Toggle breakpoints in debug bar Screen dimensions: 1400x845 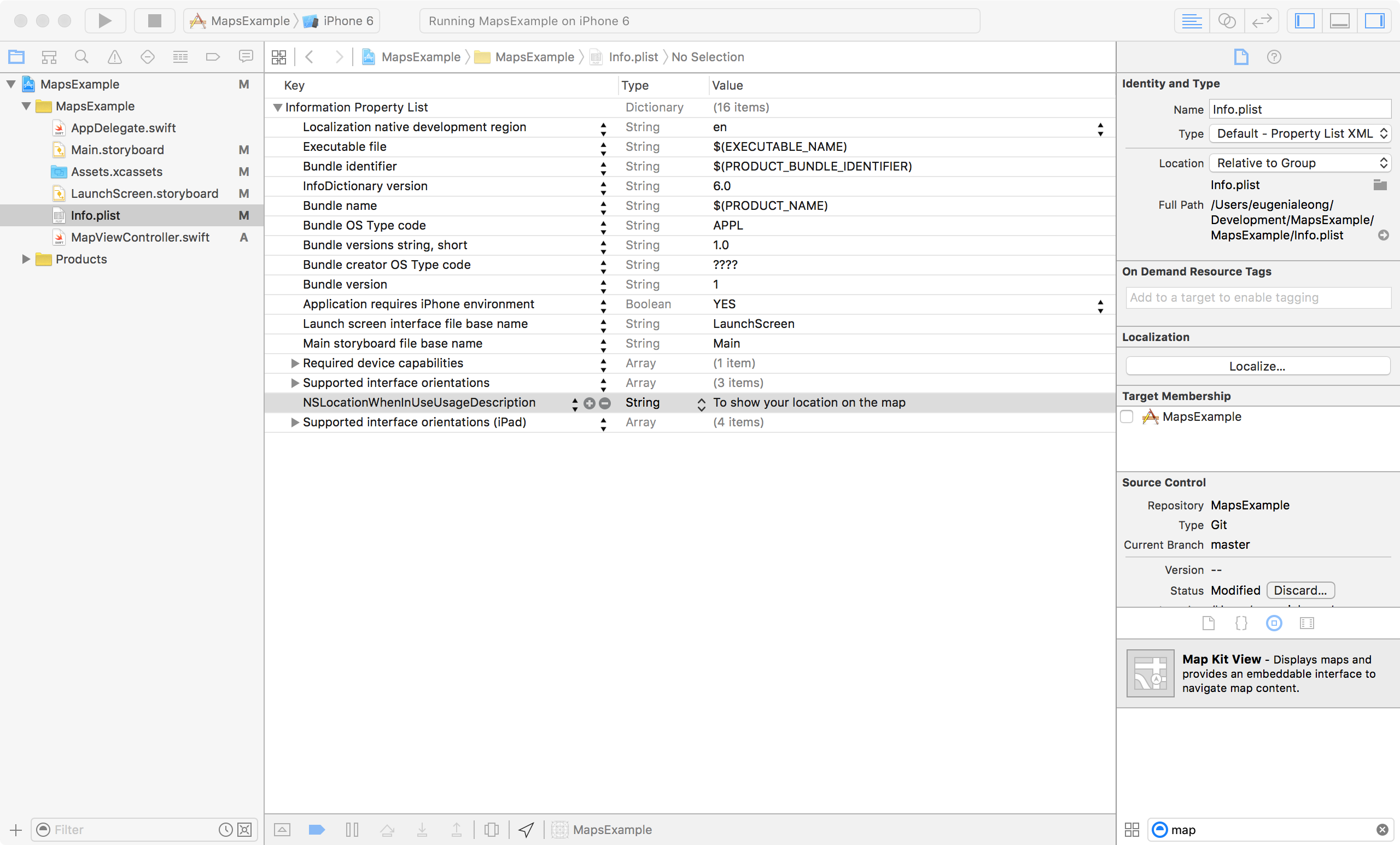click(317, 830)
